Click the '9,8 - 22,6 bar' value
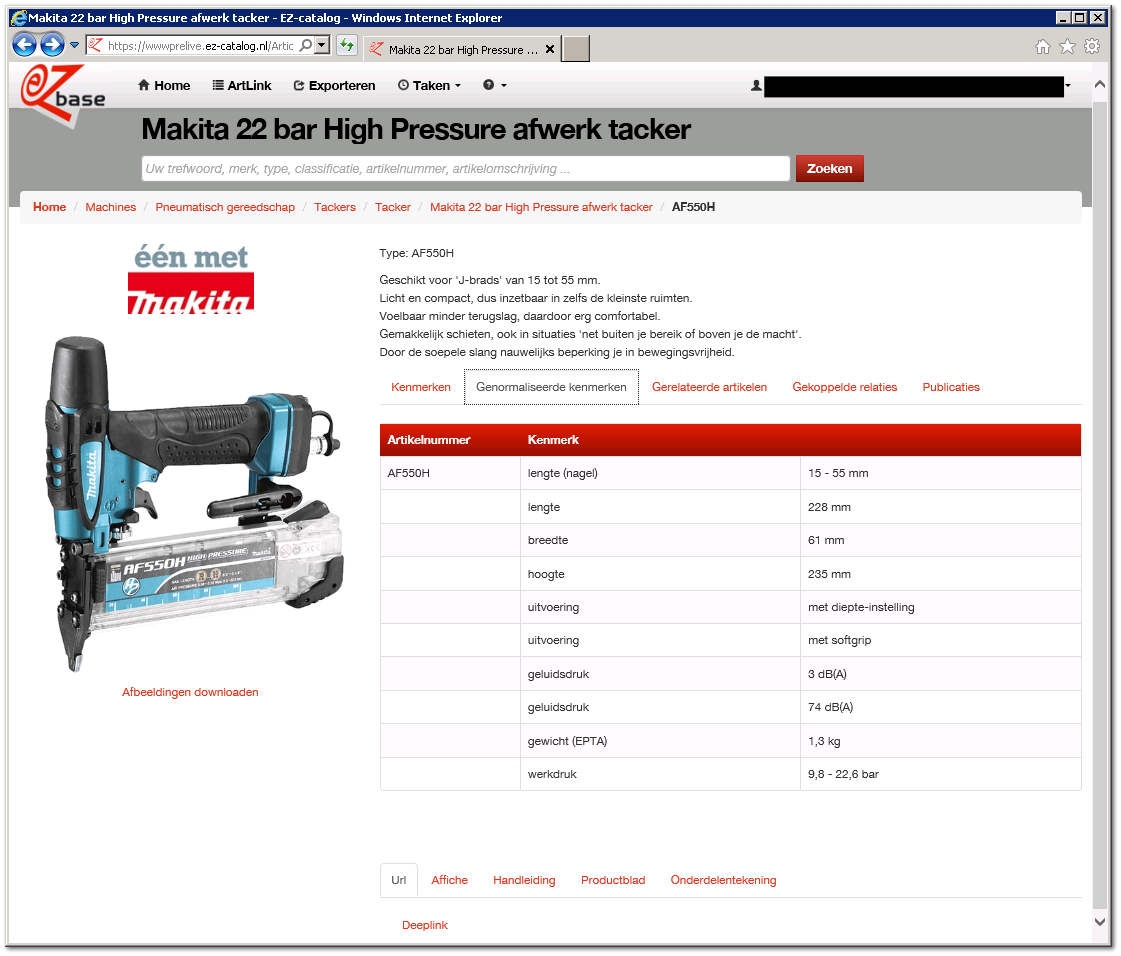1121x956 pixels. point(843,774)
